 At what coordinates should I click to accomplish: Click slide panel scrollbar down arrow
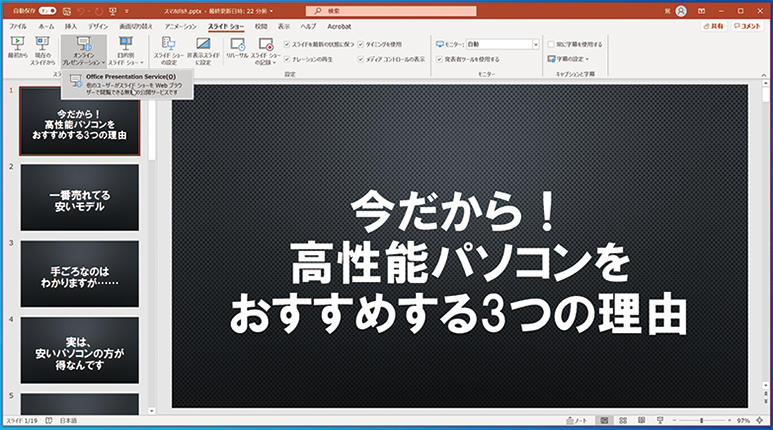(152, 411)
